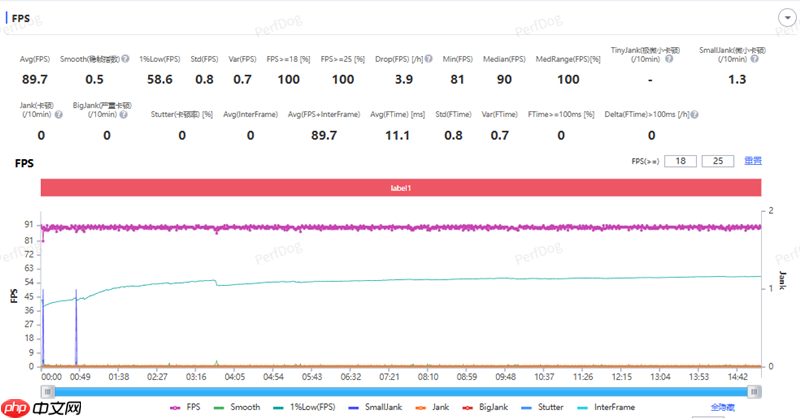Click help icon next to Jank (/10min)

60,114
